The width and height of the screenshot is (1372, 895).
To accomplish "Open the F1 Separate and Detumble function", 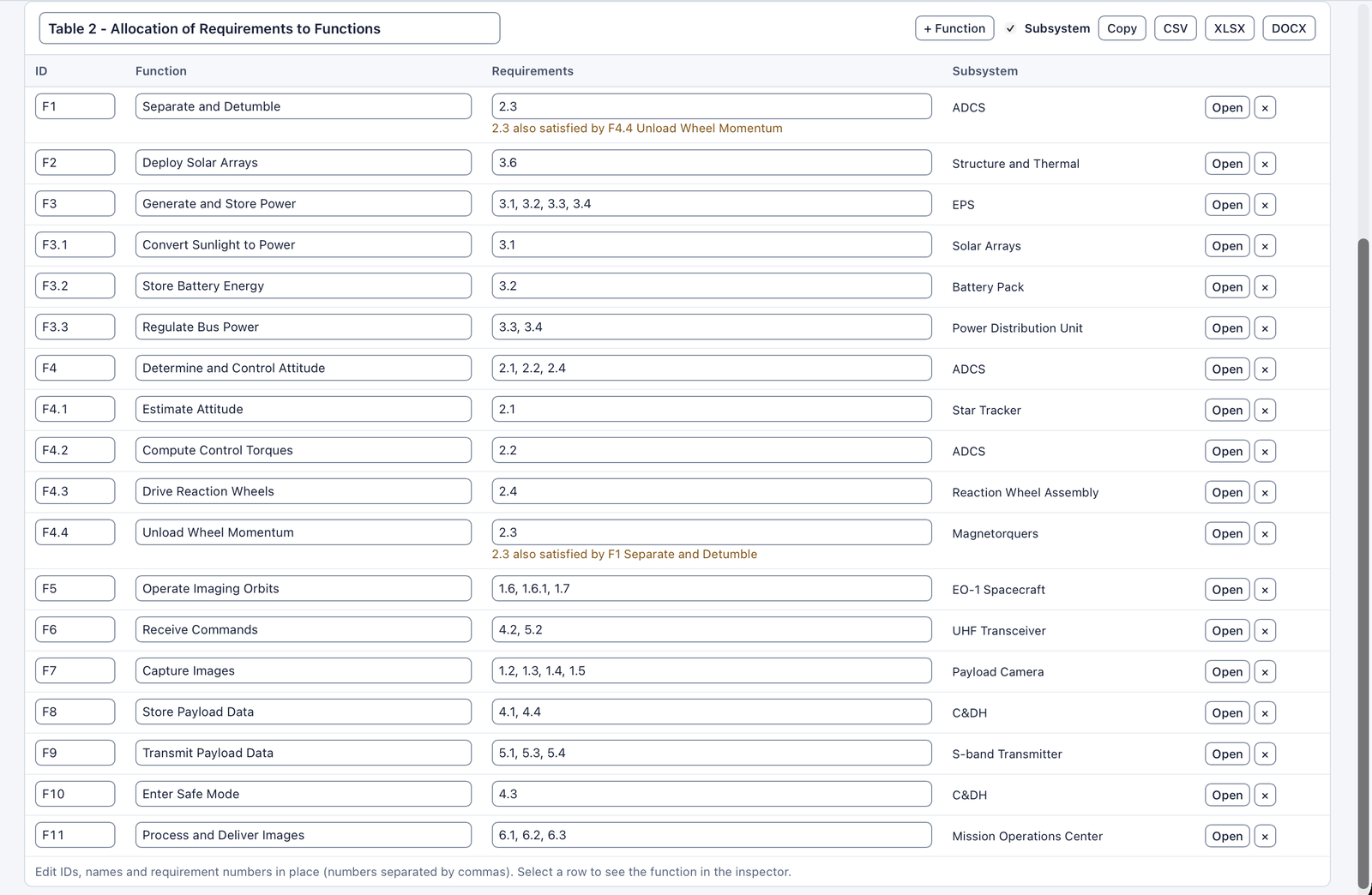I will [1227, 108].
